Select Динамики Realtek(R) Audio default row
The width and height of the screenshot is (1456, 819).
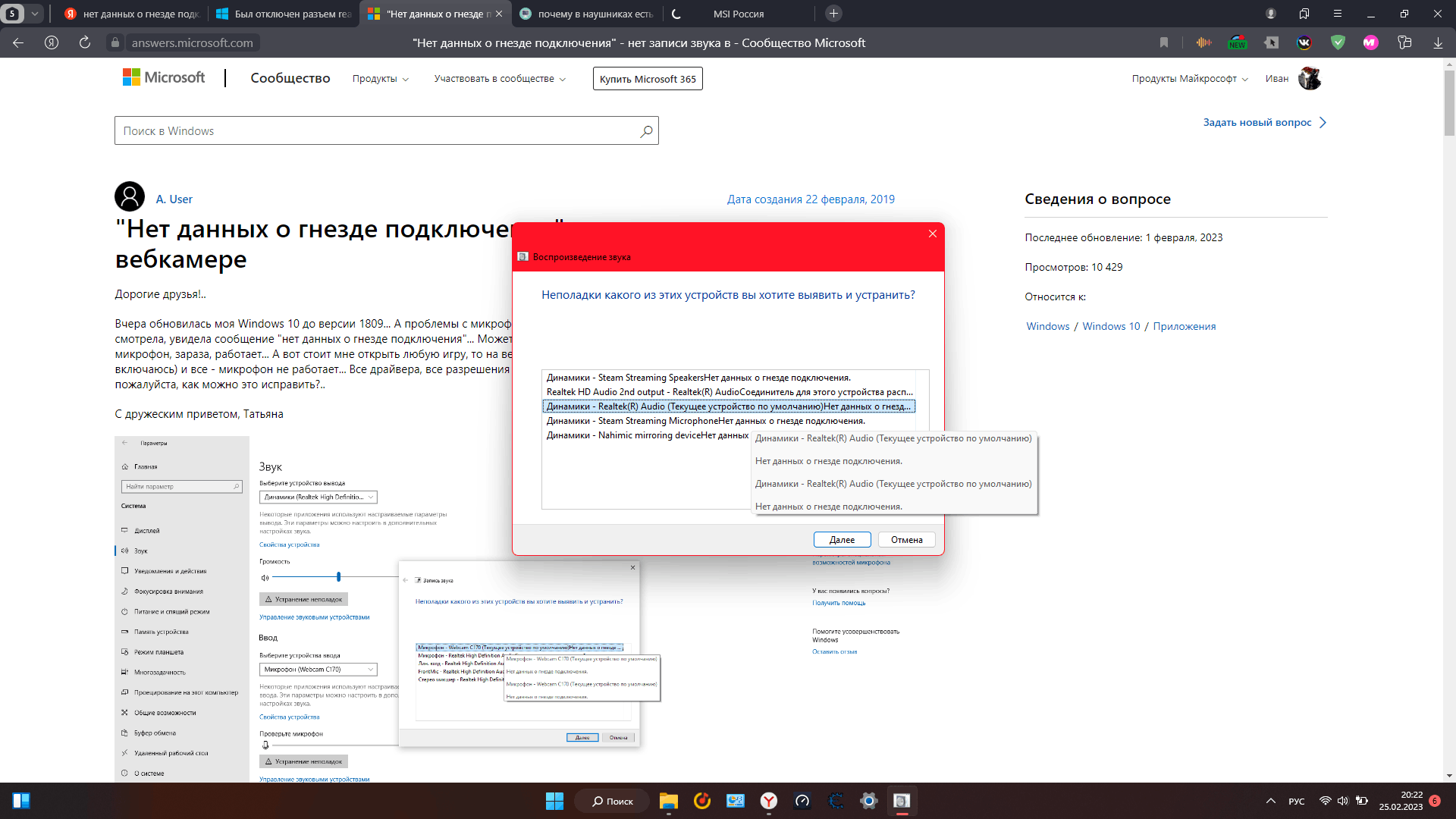pyautogui.click(x=729, y=406)
